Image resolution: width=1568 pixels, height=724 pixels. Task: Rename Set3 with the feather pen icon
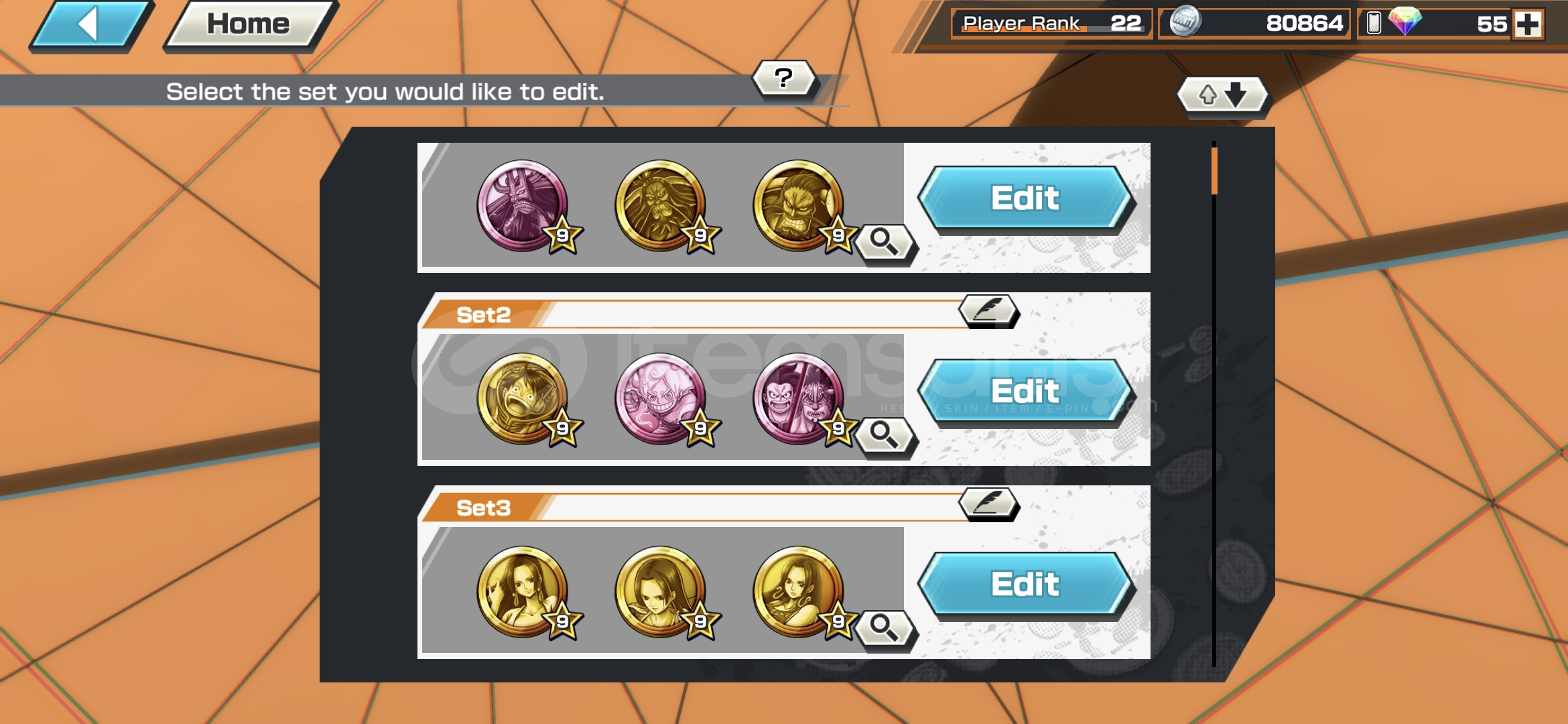click(988, 503)
